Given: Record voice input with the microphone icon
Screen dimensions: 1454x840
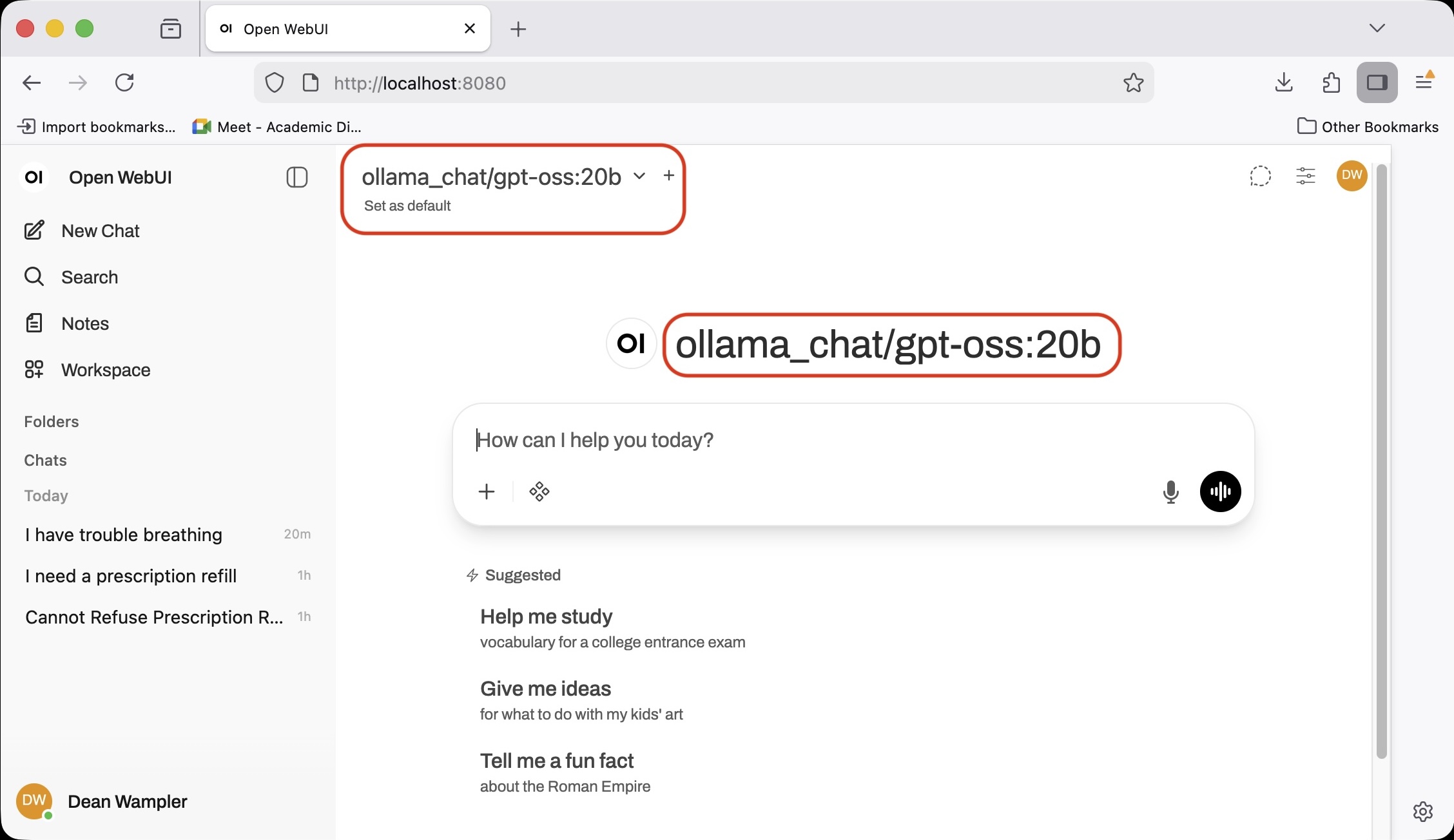Looking at the screenshot, I should point(1171,492).
